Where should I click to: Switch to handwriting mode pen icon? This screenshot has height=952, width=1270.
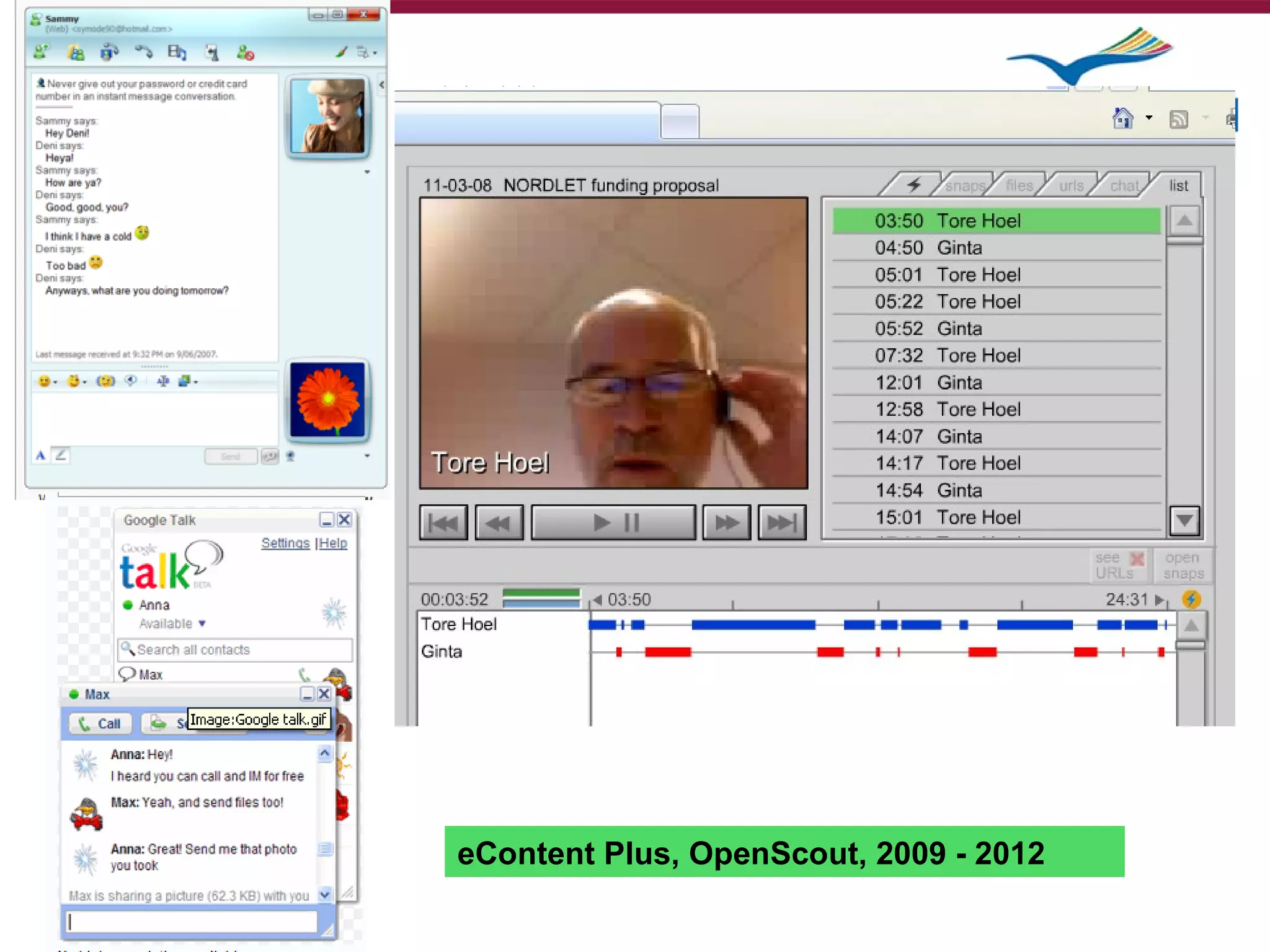pos(60,456)
